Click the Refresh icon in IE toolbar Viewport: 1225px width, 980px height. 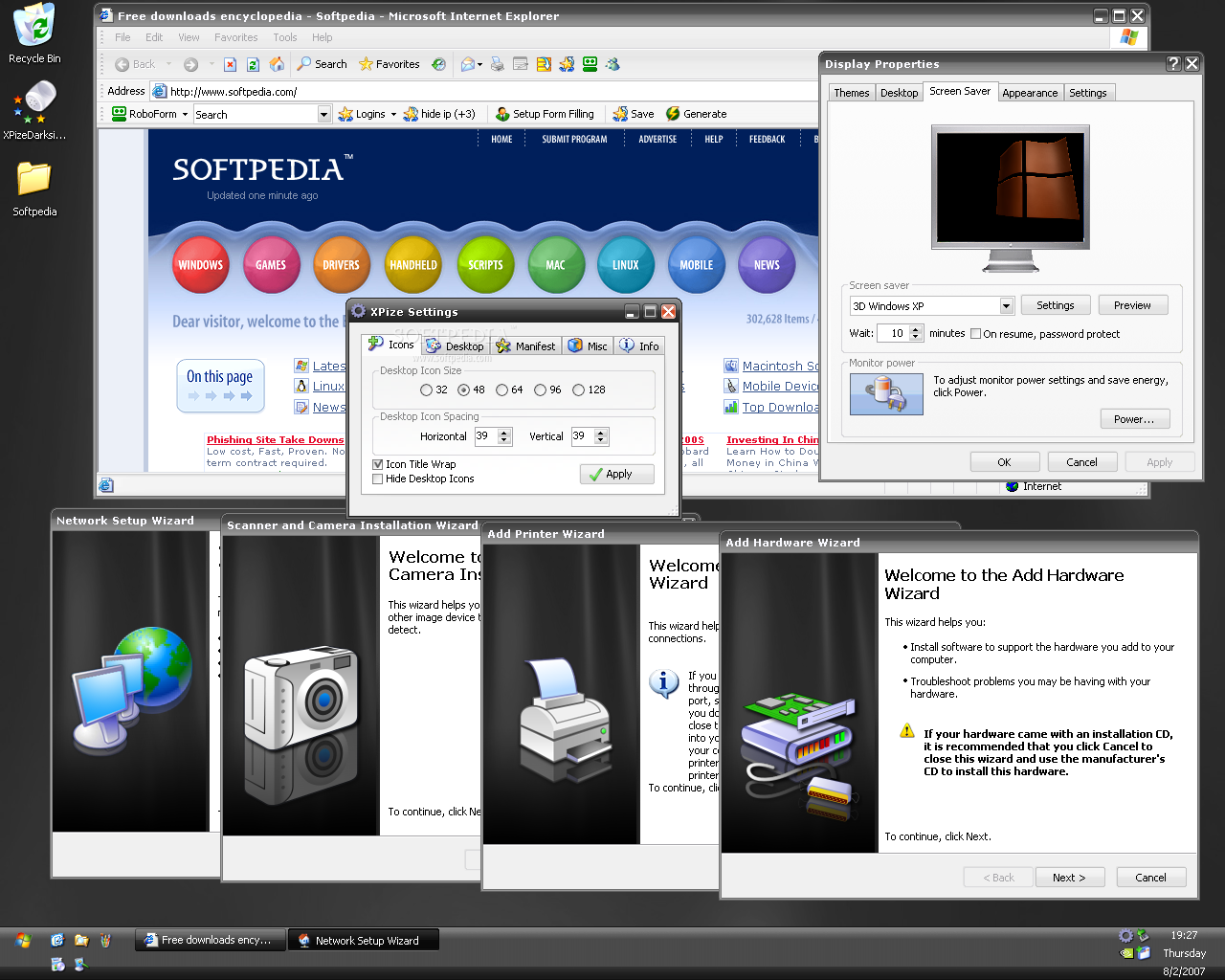click(253, 64)
